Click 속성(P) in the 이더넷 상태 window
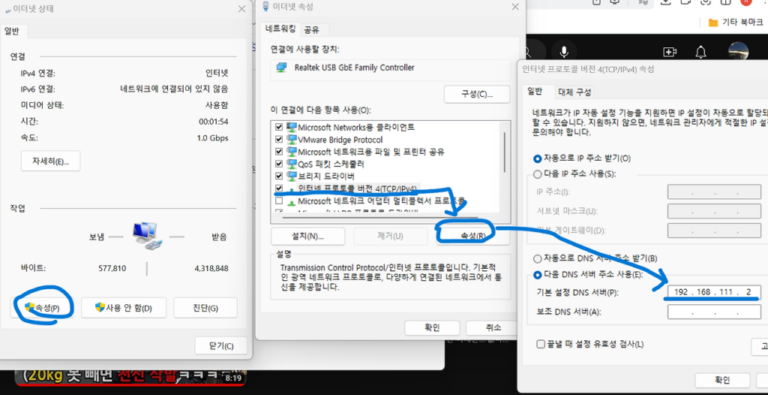Image resolution: width=768 pixels, height=395 pixels. pos(42,308)
